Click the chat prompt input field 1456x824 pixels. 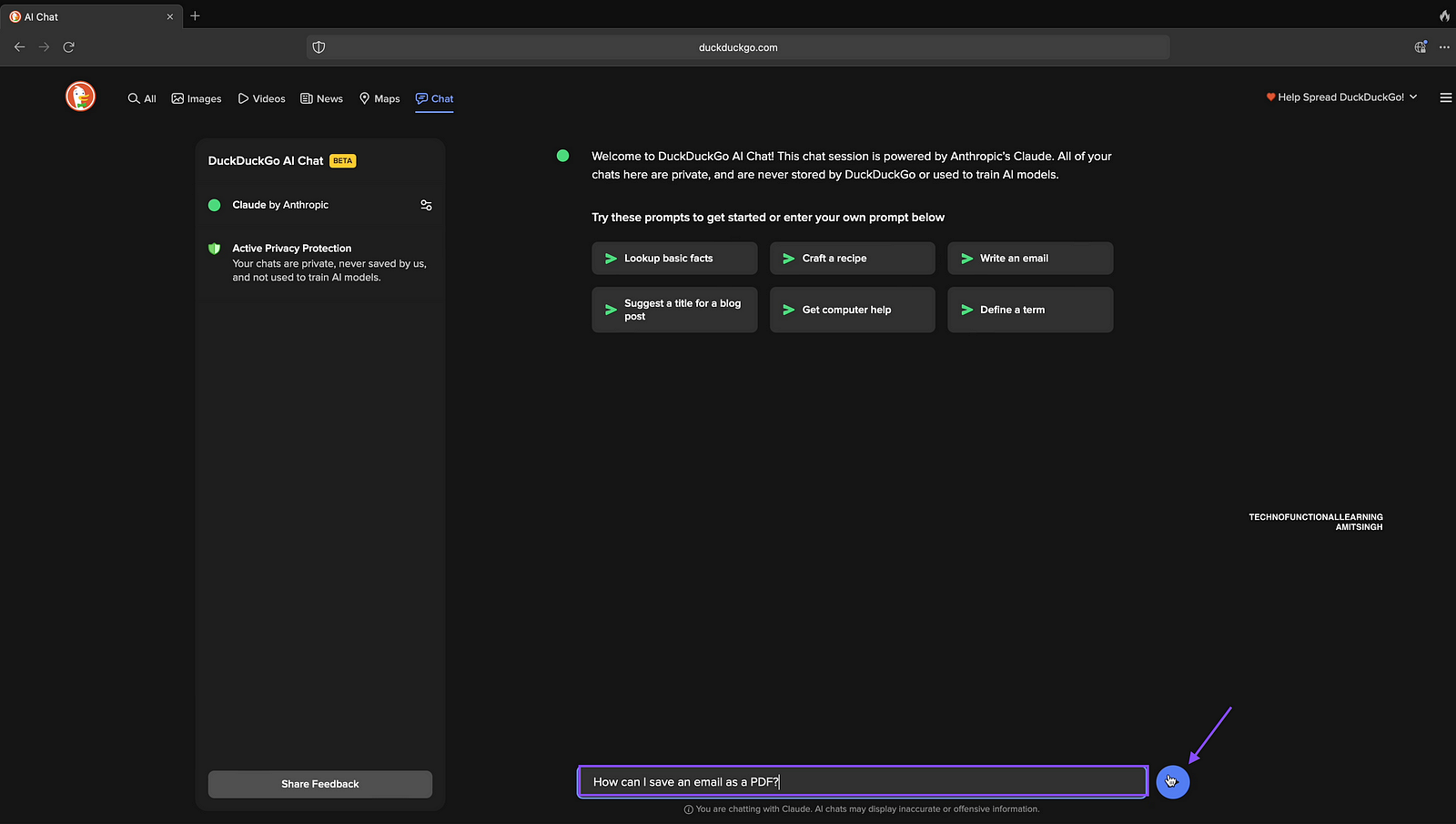[863, 782]
